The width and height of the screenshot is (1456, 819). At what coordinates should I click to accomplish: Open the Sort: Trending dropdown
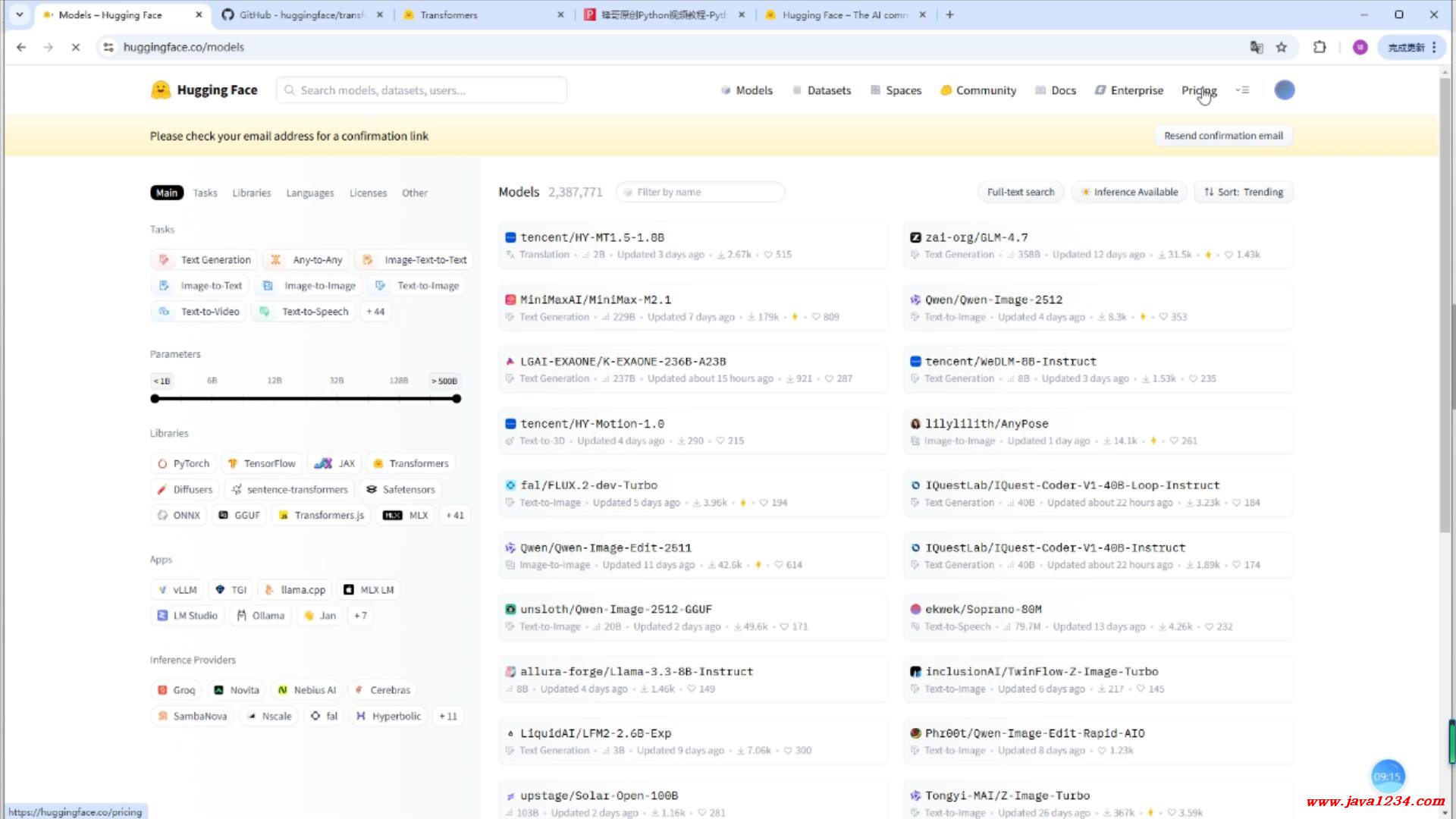pos(1244,192)
